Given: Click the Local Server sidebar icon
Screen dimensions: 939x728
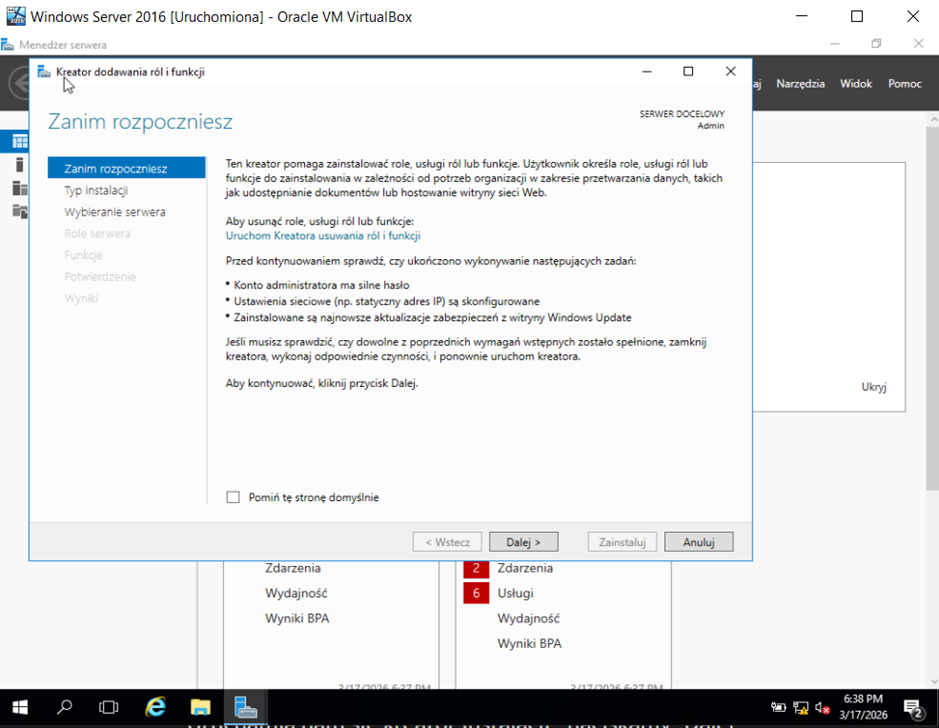Looking at the screenshot, I should pyautogui.click(x=19, y=165).
